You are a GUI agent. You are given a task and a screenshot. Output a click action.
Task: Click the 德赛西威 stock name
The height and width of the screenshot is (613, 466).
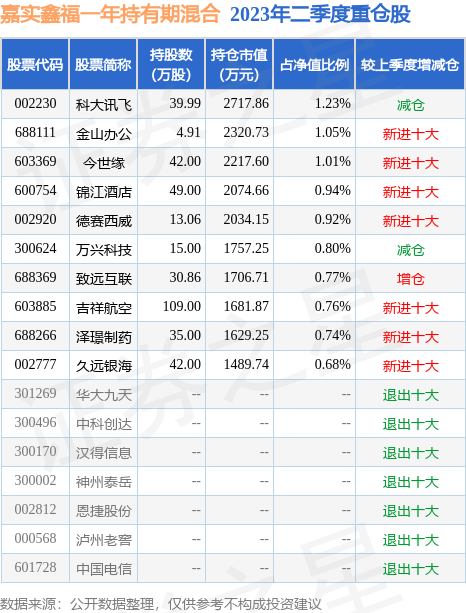tap(104, 220)
